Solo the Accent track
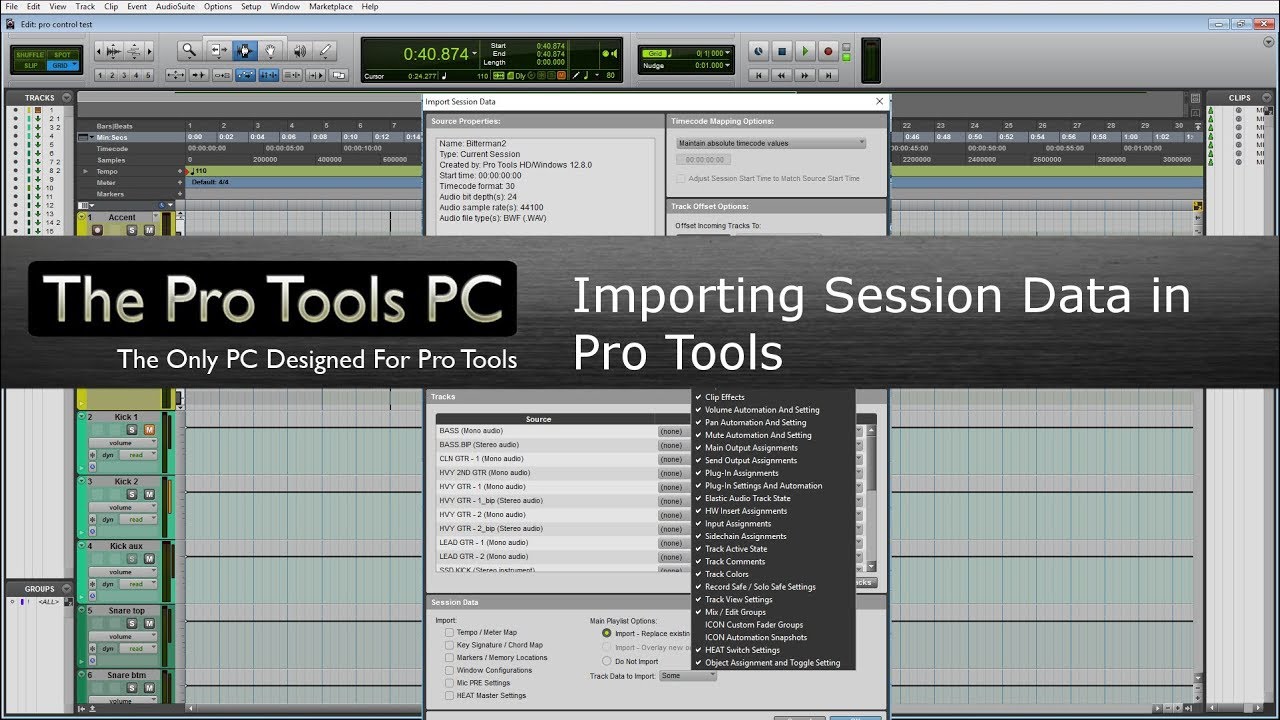Viewport: 1280px width, 720px height. point(131,230)
